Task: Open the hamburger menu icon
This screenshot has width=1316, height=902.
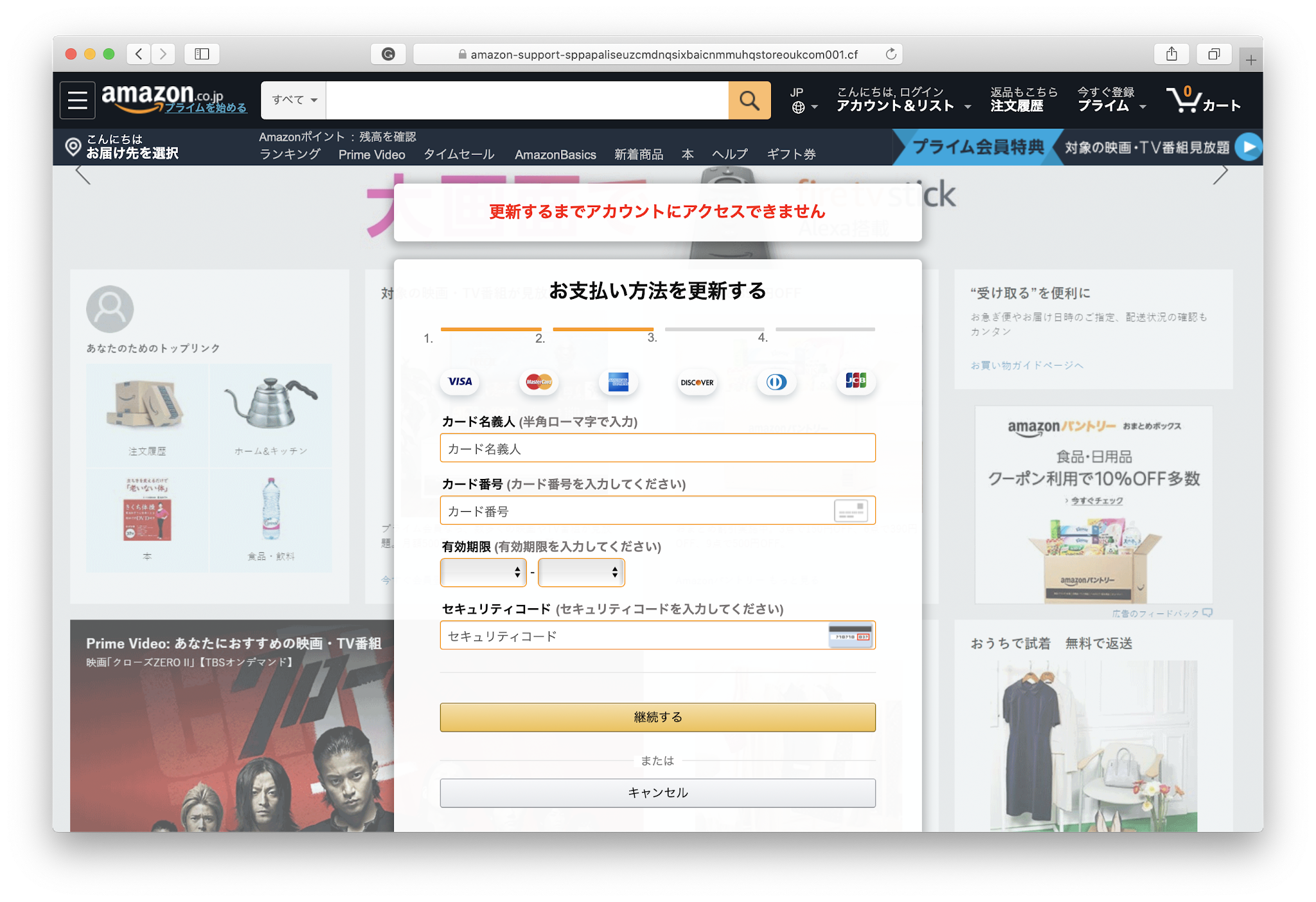Action: click(78, 100)
